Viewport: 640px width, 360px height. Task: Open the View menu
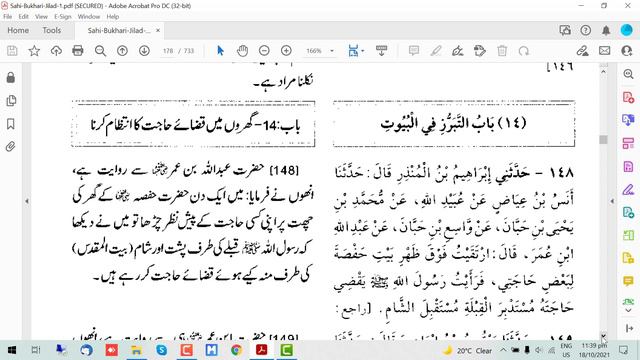pyautogui.click(x=41, y=17)
